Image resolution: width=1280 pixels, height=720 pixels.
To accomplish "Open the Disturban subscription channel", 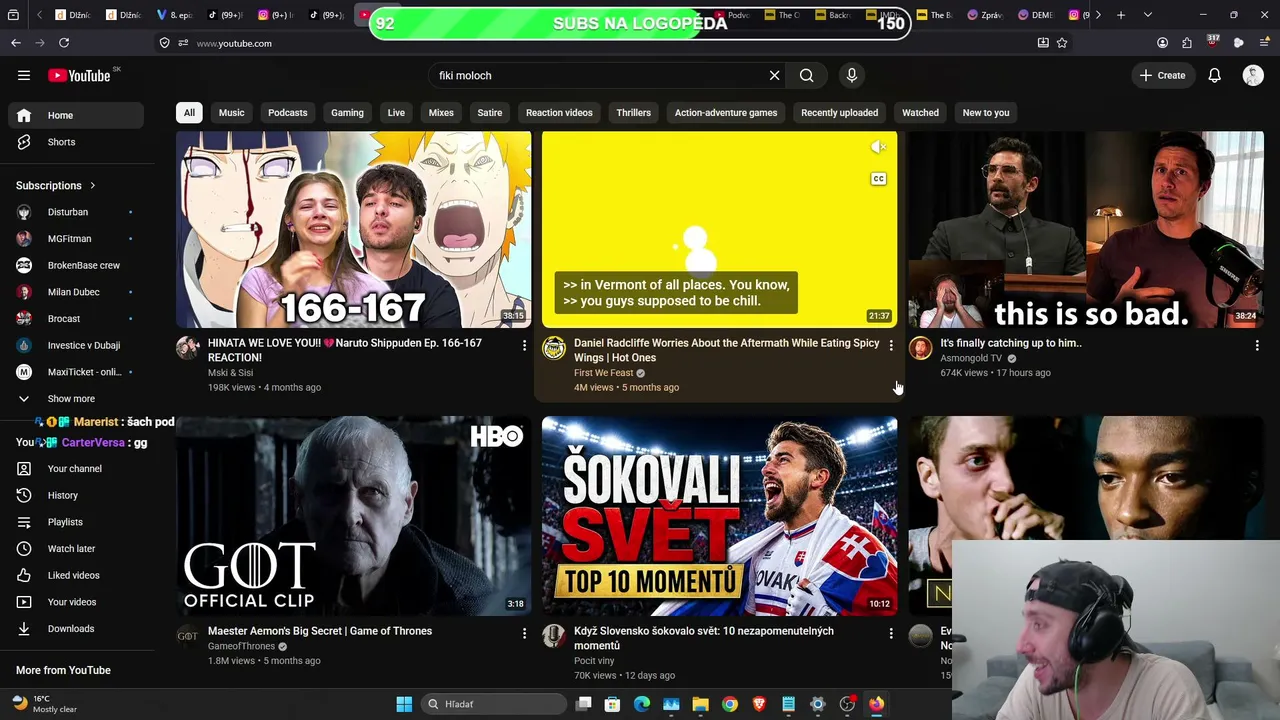I will pos(76,212).
